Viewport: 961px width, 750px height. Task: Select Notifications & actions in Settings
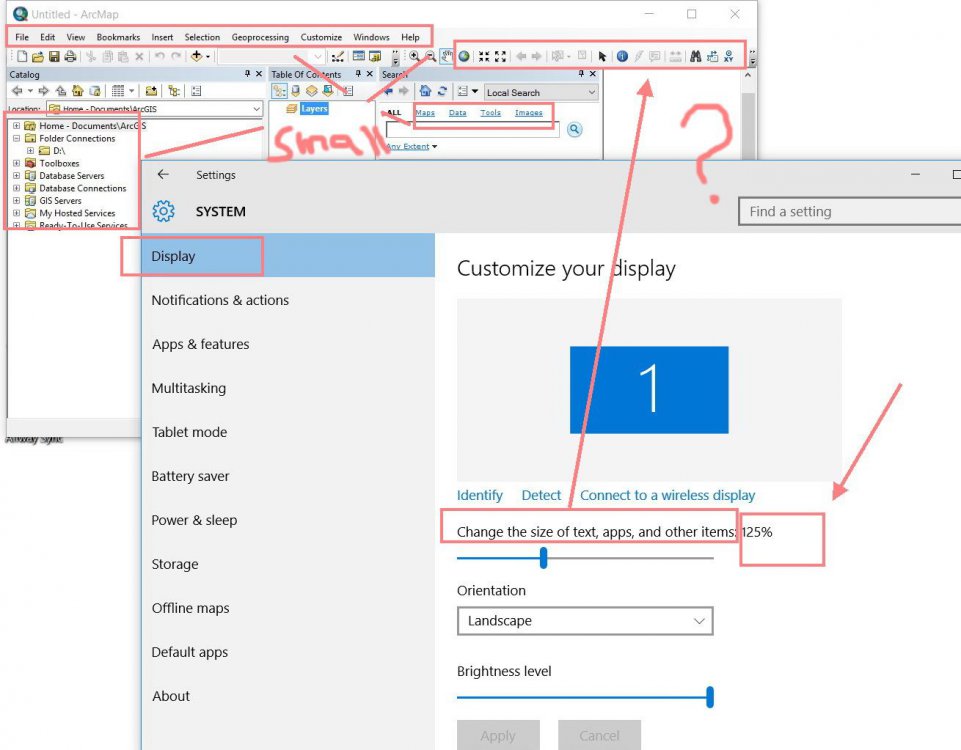point(220,300)
